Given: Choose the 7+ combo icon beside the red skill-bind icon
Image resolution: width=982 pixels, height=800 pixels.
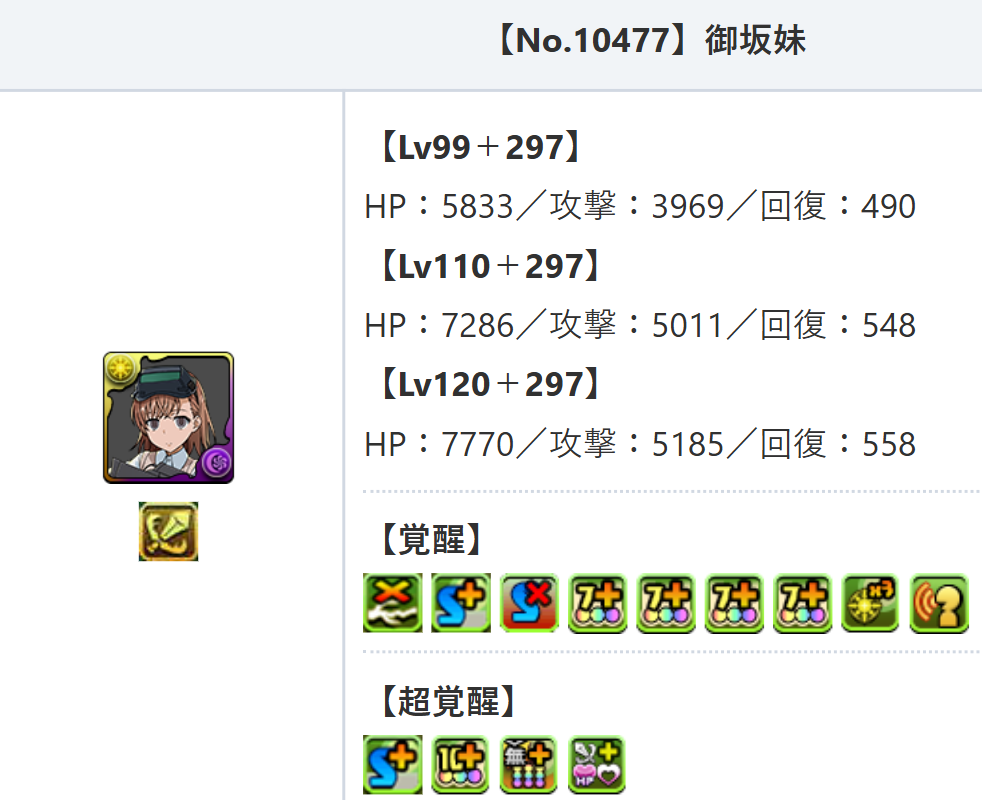Looking at the screenshot, I should click(597, 603).
